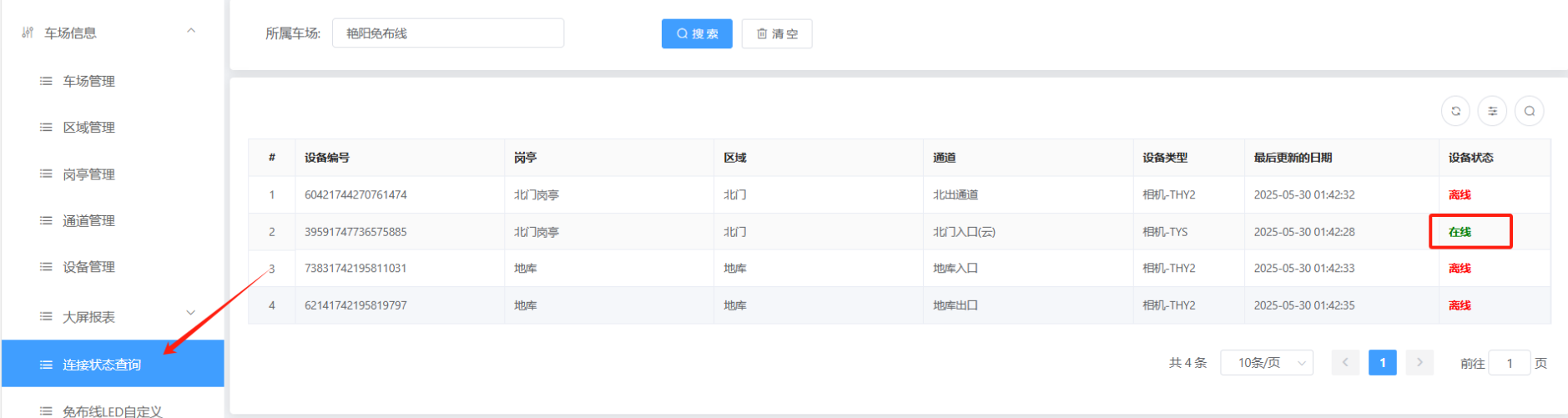Screen dimensions: 1568x418
Task: Click timestamp 2025-05-30 01:42:35
Action: 1304,305
